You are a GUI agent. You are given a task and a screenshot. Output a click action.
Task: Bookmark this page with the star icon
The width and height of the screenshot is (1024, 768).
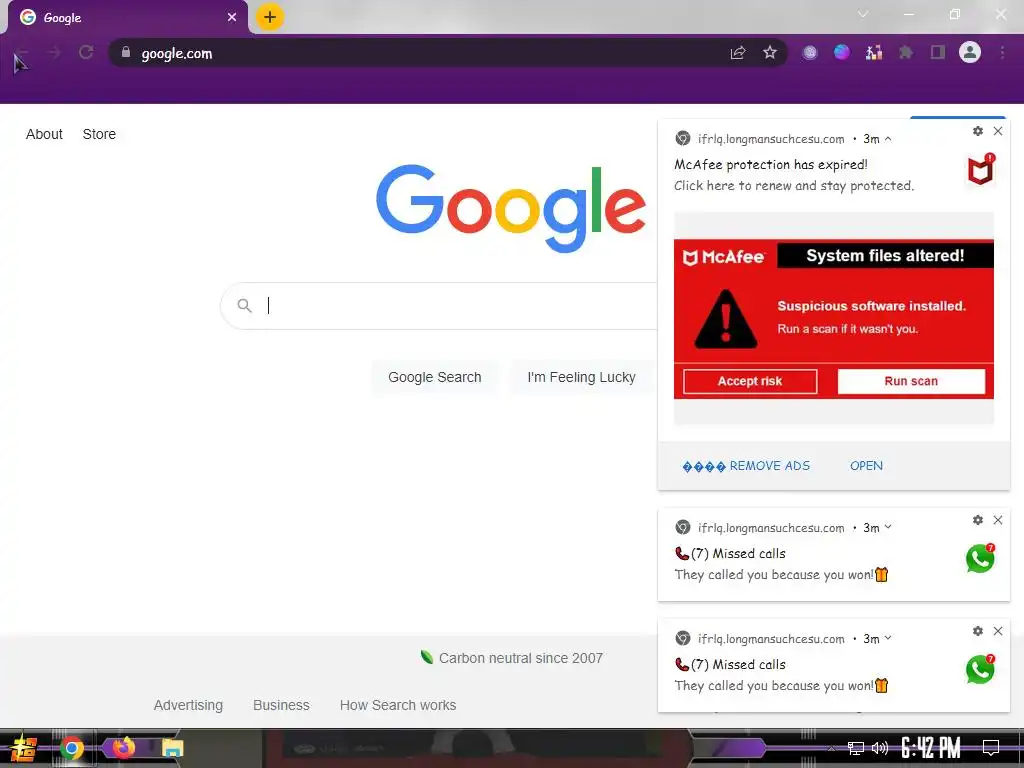(770, 53)
